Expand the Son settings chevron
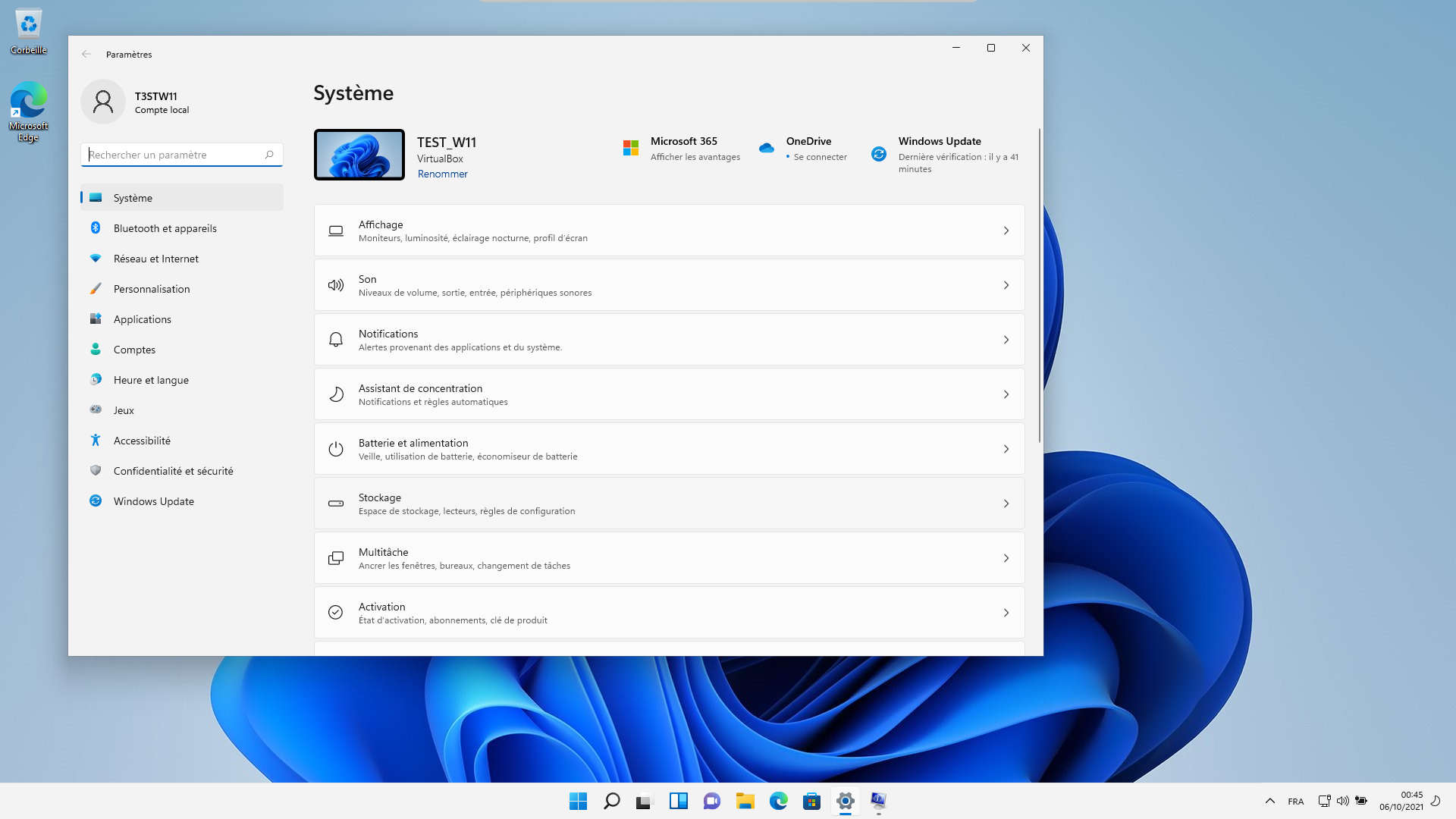Viewport: 1456px width, 819px height. [1006, 285]
